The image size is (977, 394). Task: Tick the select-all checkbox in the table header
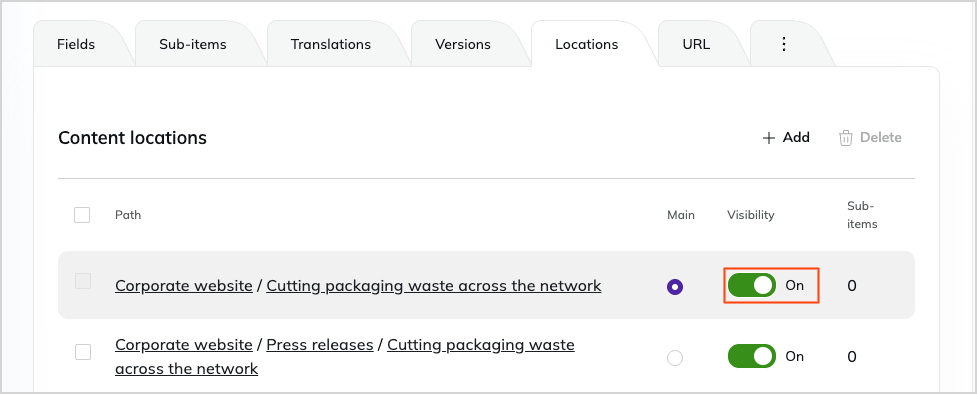[x=82, y=215]
